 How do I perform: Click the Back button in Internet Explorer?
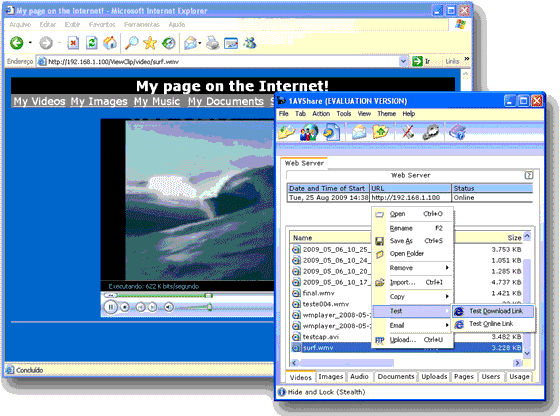[16, 43]
